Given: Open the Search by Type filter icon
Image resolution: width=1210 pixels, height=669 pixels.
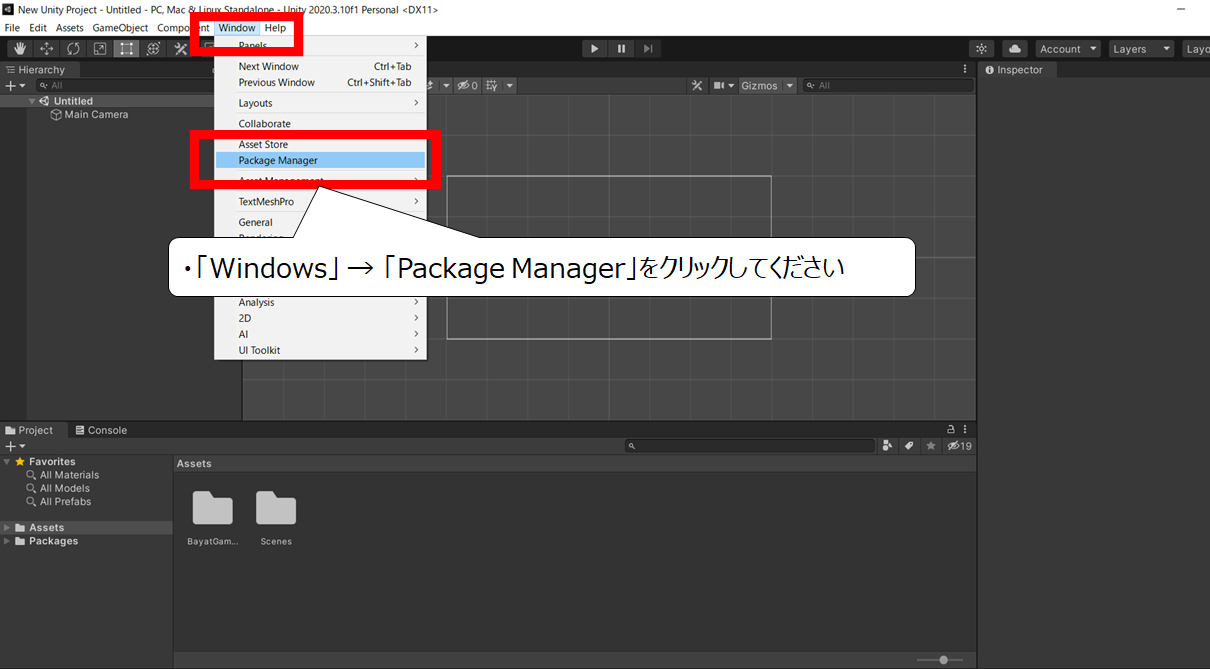Looking at the screenshot, I should 887,446.
